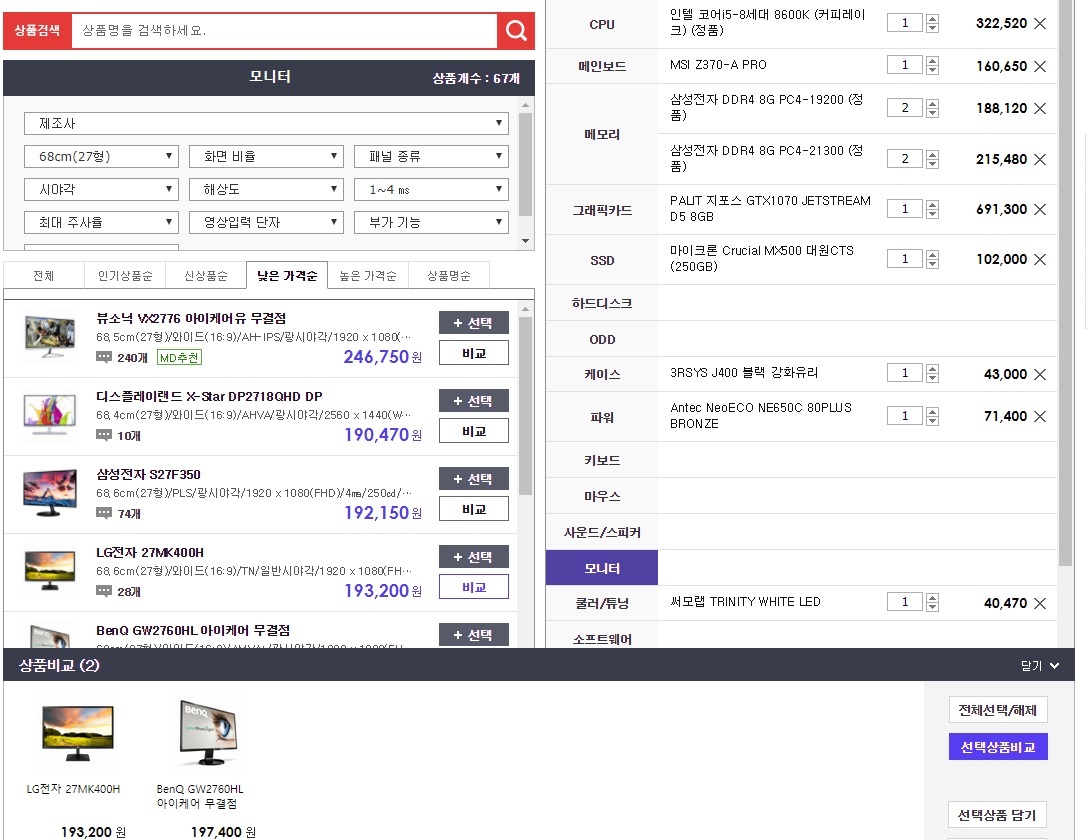Screen dimensions: 1087x840
Task: Remove the 3RSYS J400 case item
Action: pos(1040,374)
